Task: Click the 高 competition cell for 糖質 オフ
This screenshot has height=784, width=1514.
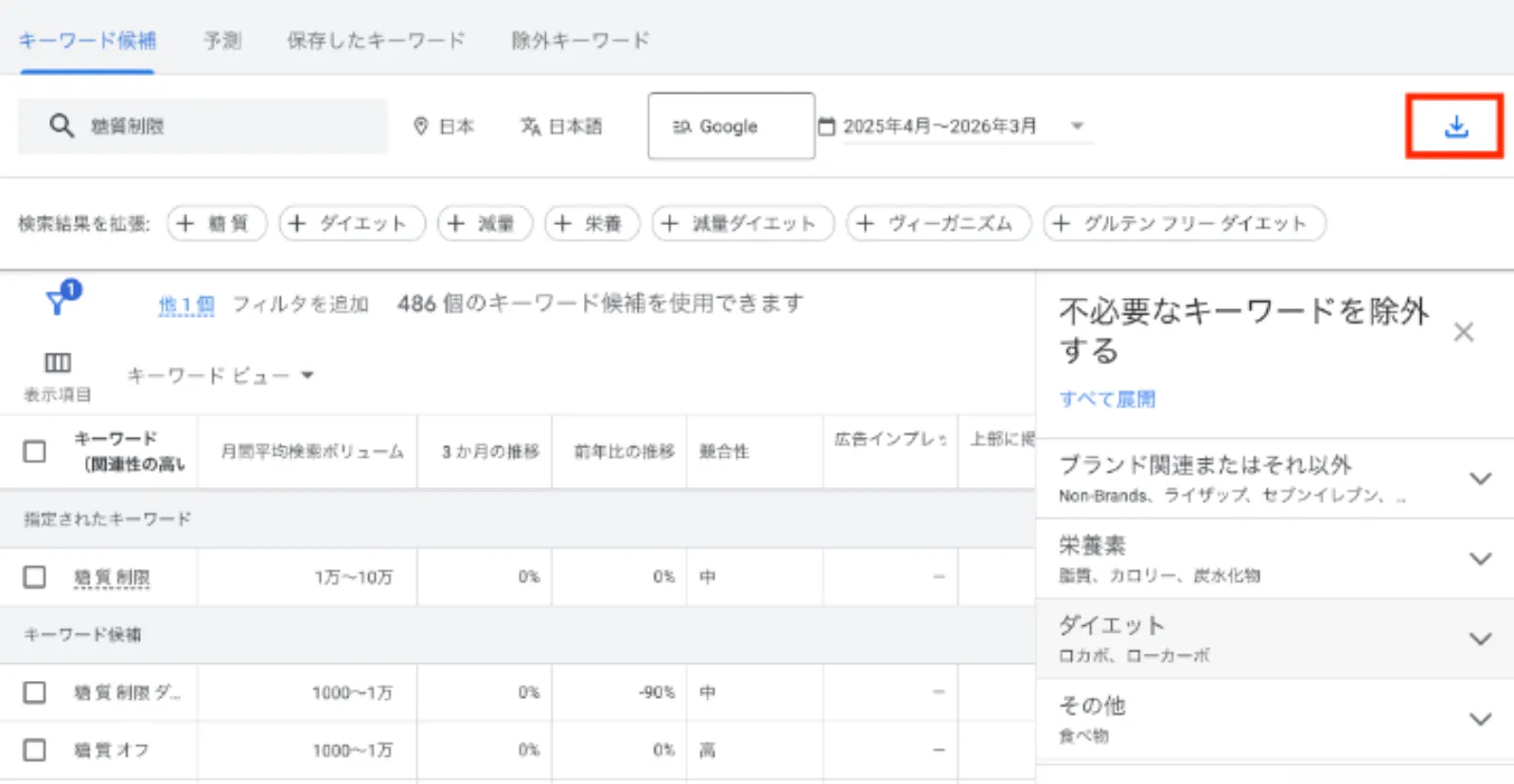Action: pyautogui.click(x=707, y=750)
